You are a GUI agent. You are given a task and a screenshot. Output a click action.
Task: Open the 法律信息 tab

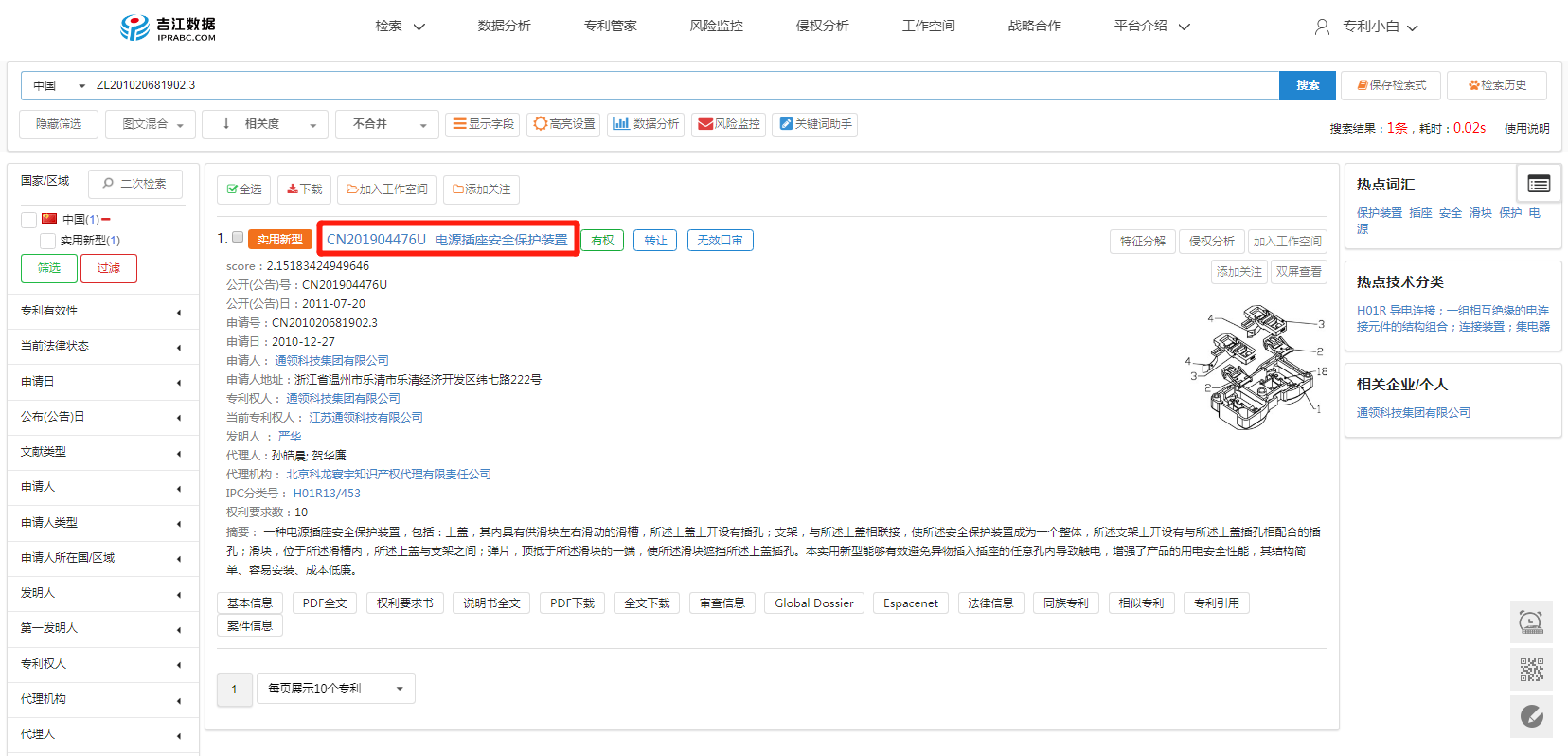coord(990,603)
